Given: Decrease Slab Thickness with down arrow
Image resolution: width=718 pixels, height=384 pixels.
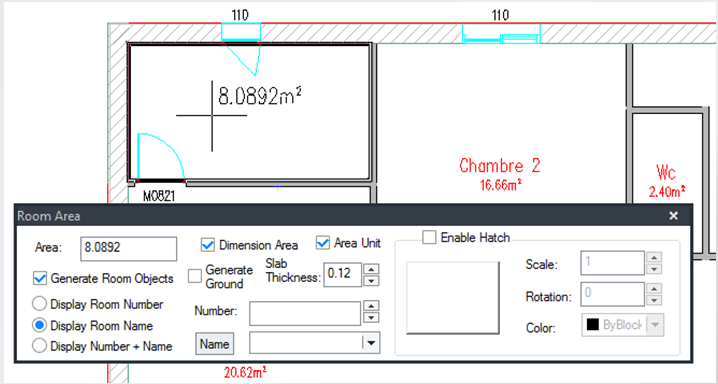Looking at the screenshot, I should point(371,281).
